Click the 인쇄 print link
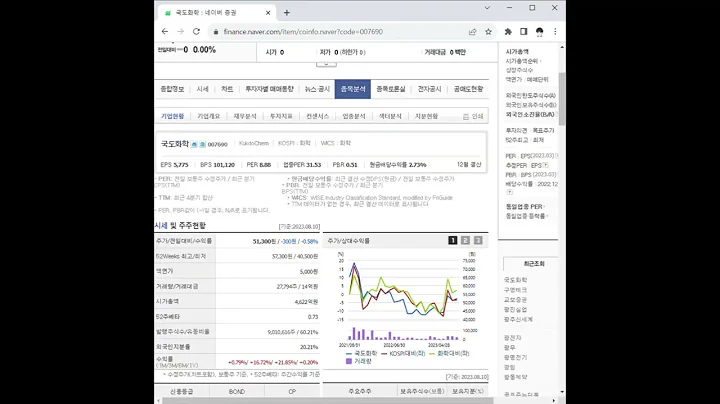 point(478,117)
